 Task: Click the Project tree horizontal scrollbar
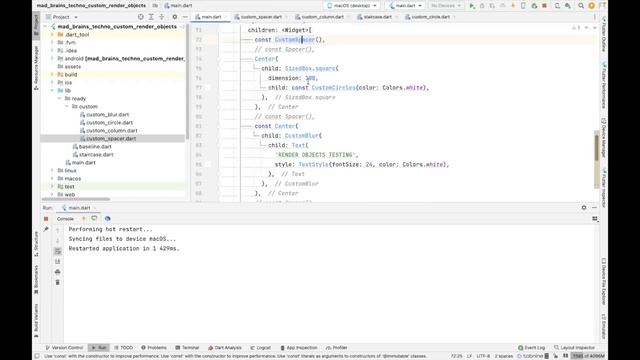(x=76, y=199)
